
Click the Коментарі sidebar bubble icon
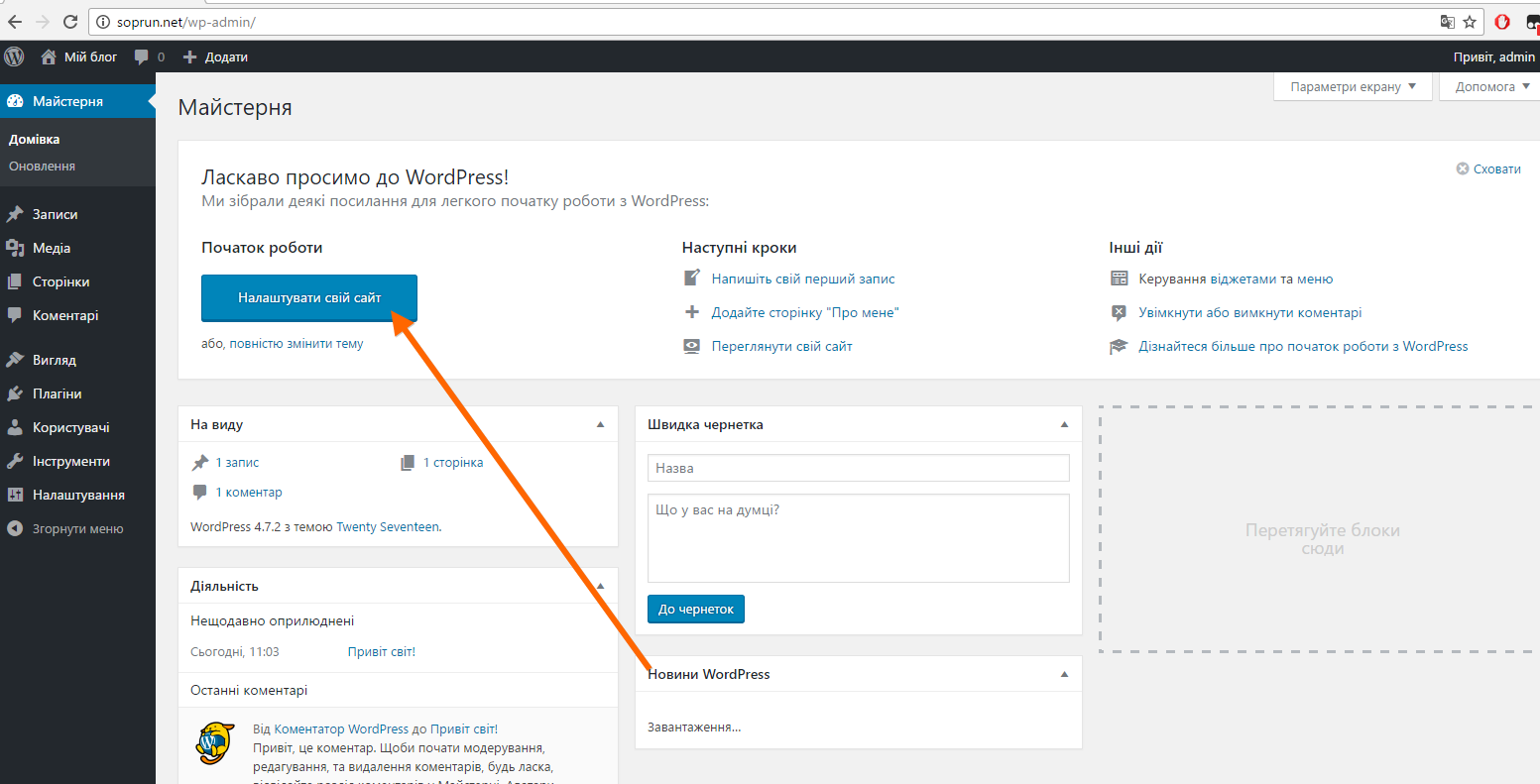pyautogui.click(x=15, y=315)
